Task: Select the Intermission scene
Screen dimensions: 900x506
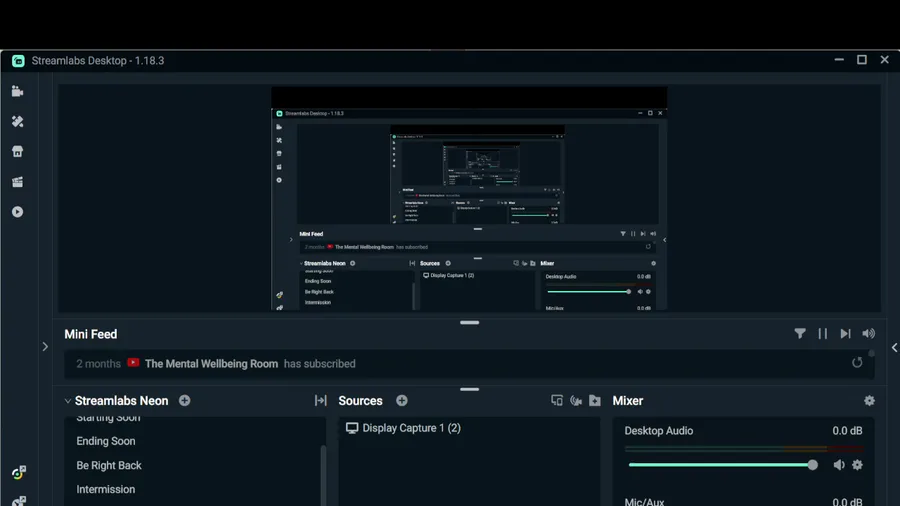Action: pos(106,489)
